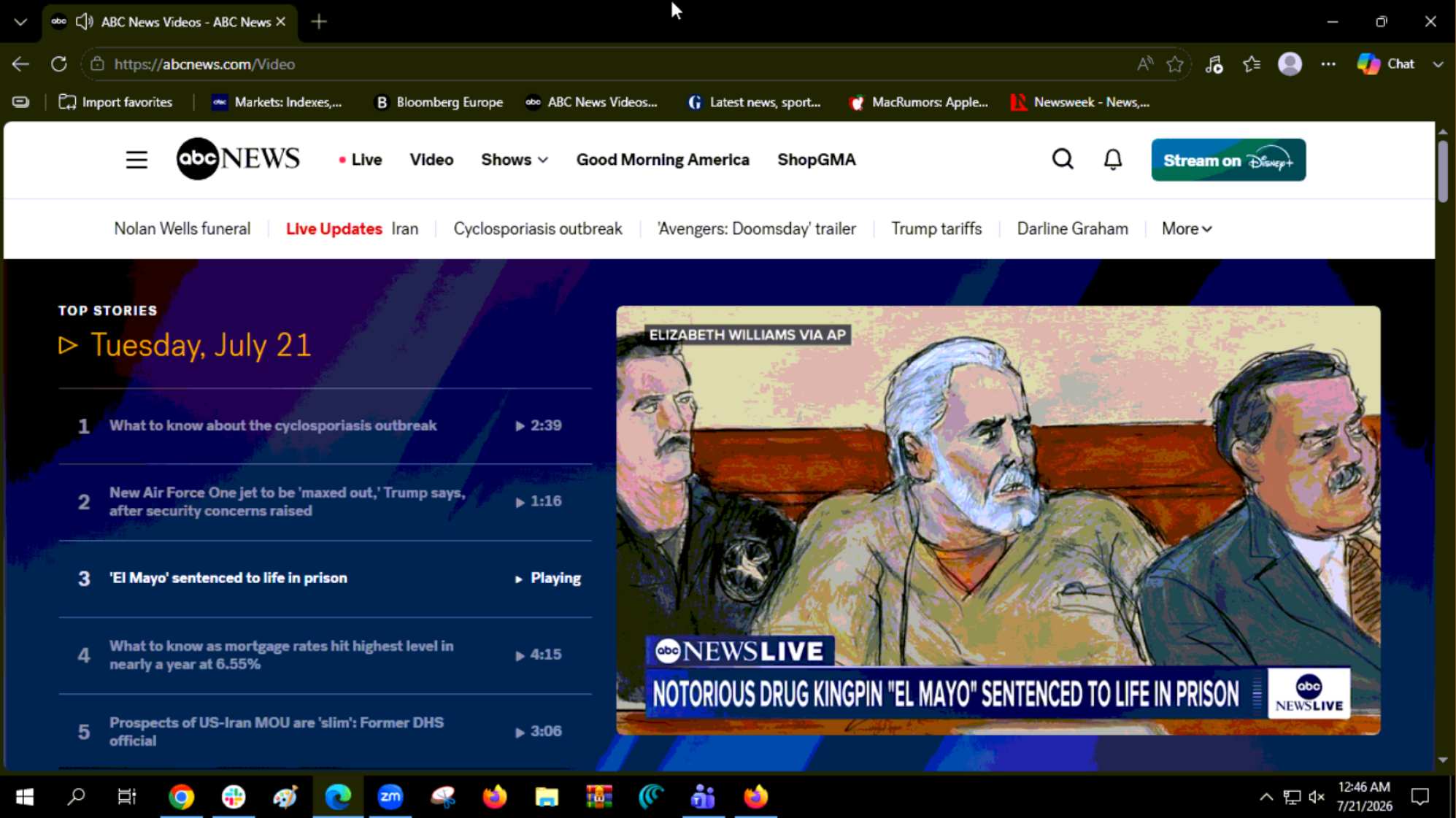
Task: Open Settings and more ellipsis menu
Action: 1328,64
